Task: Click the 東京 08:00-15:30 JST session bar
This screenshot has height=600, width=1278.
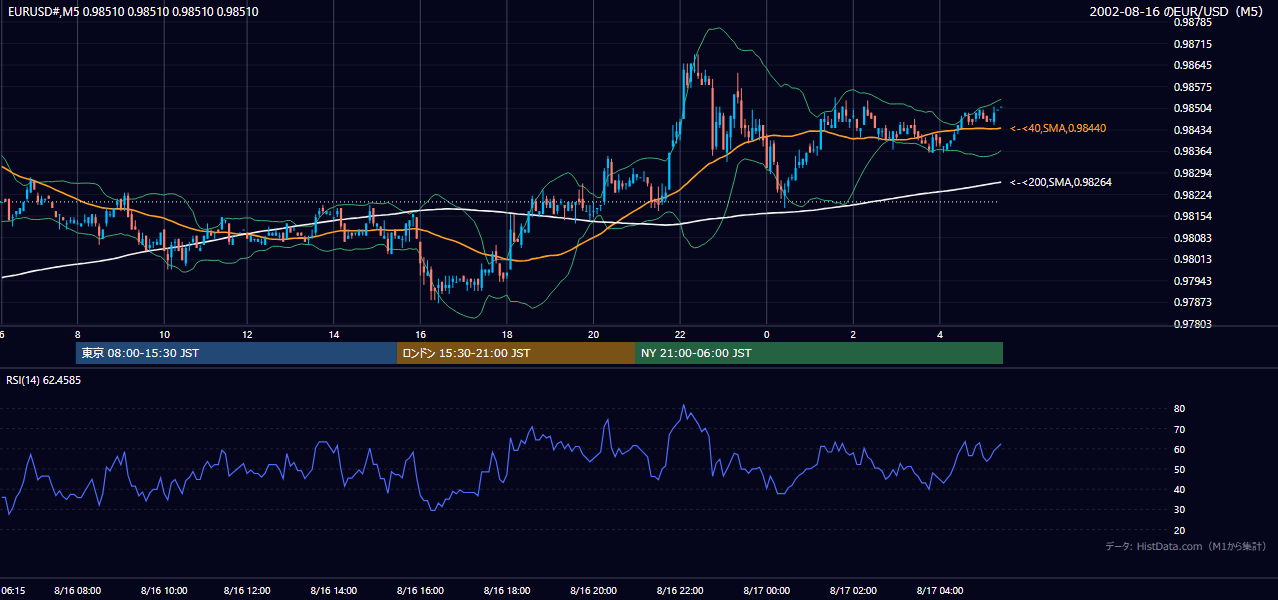Action: (237, 353)
